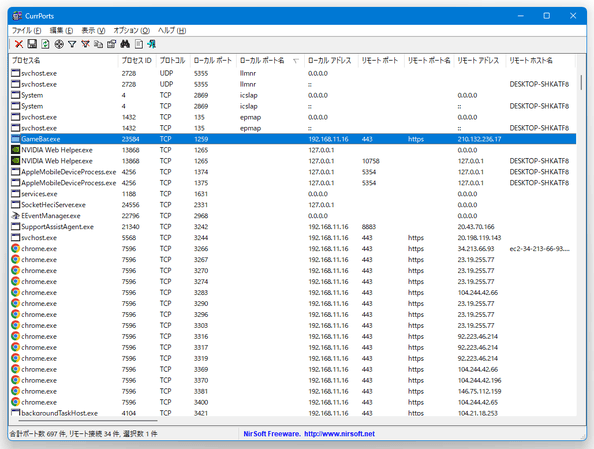The image size is (594, 449).
Task: Open the オプション menu
Action: (x=131, y=30)
